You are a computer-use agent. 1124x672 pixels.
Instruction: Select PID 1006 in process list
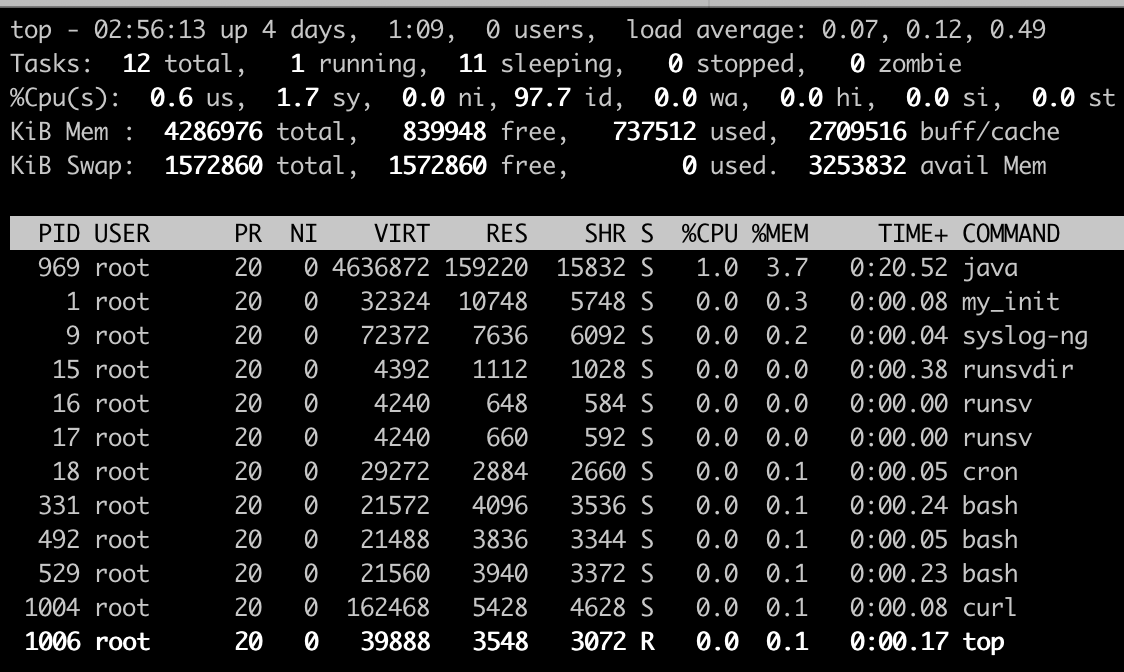point(52,642)
